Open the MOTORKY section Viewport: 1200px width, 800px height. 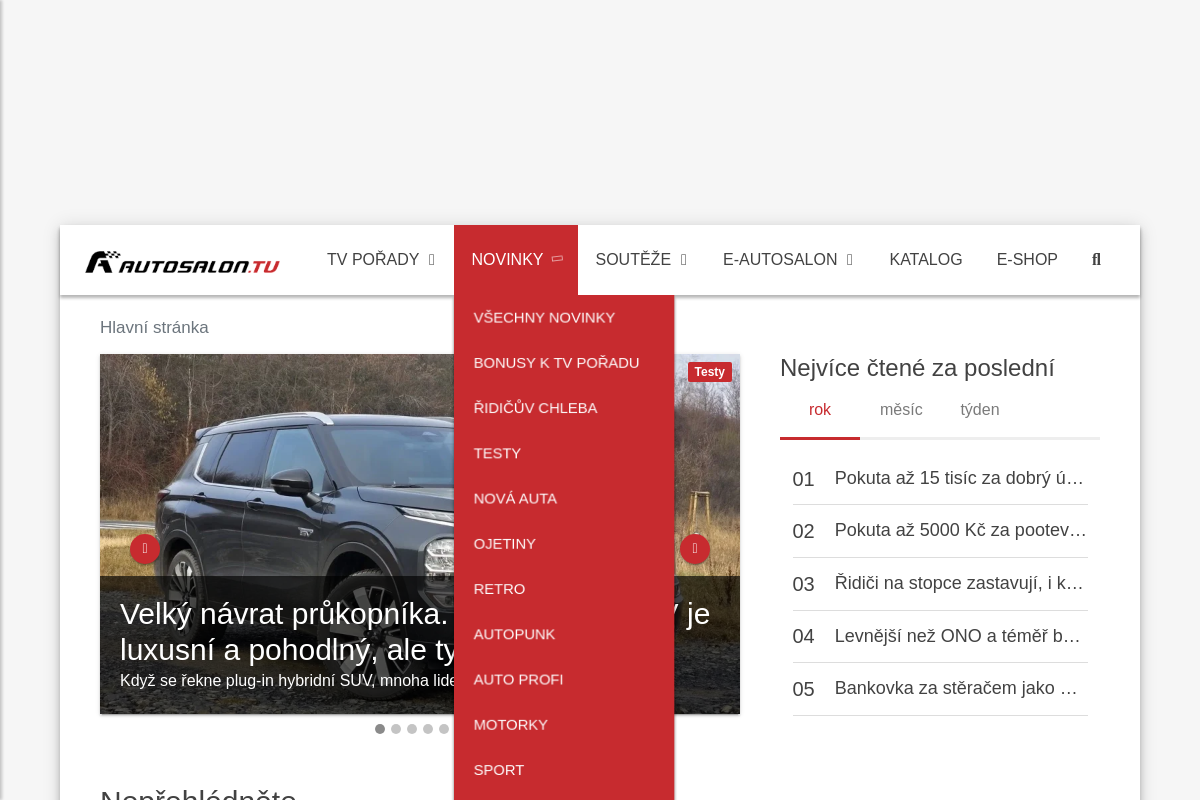pos(510,724)
